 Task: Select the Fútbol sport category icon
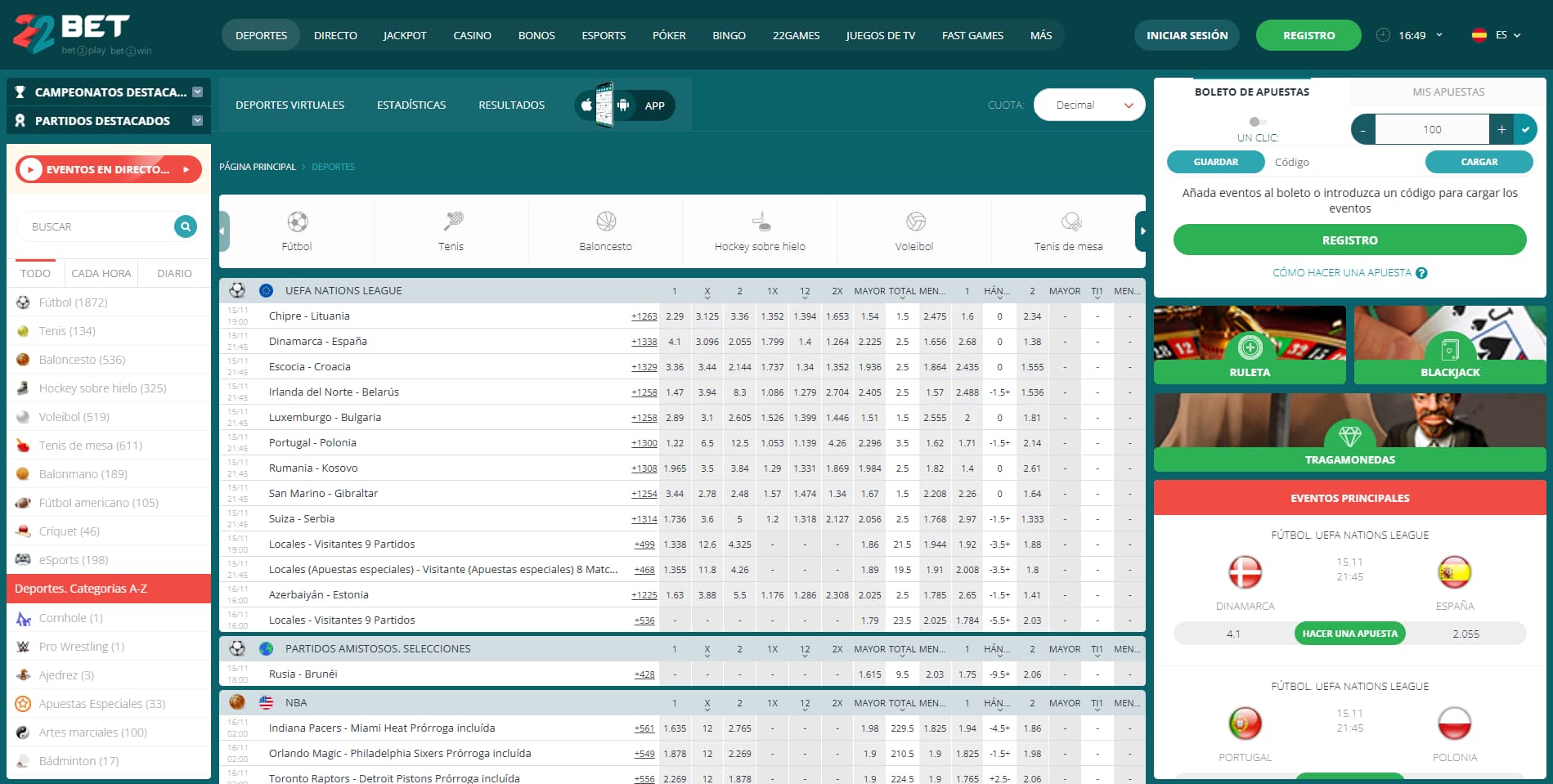297,222
